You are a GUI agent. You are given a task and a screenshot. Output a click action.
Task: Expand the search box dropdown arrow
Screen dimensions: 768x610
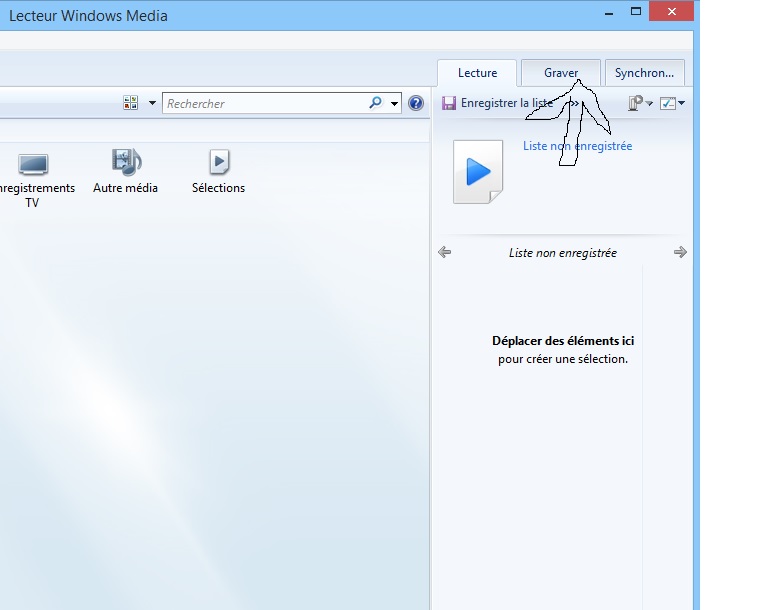pos(394,103)
